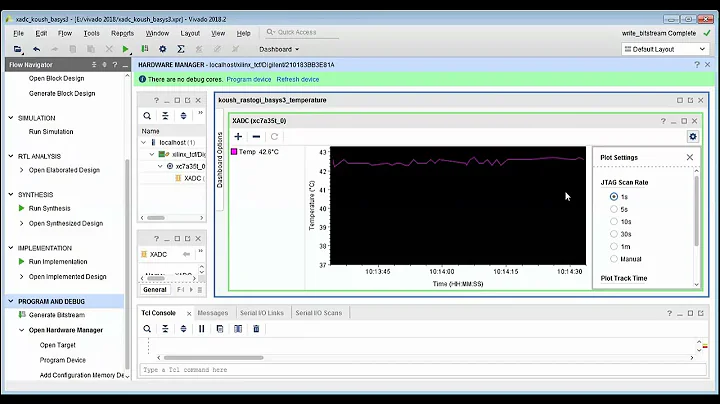
Task: Click the Quick Access search field
Action: click(x=302, y=32)
